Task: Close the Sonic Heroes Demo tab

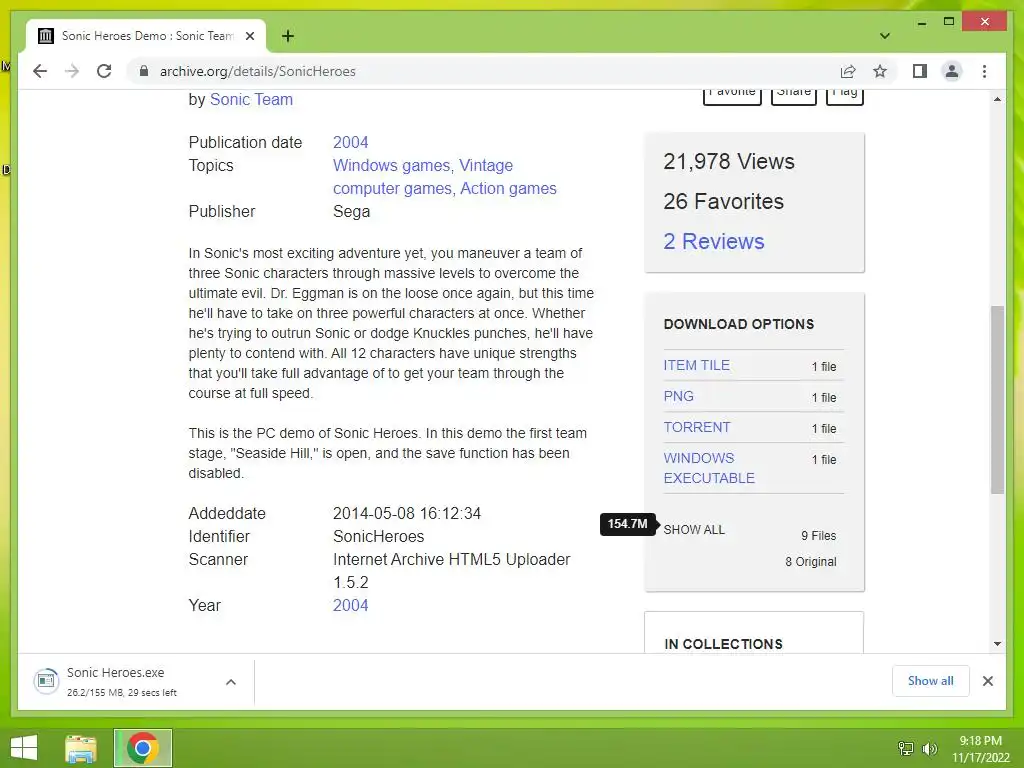Action: (x=249, y=36)
